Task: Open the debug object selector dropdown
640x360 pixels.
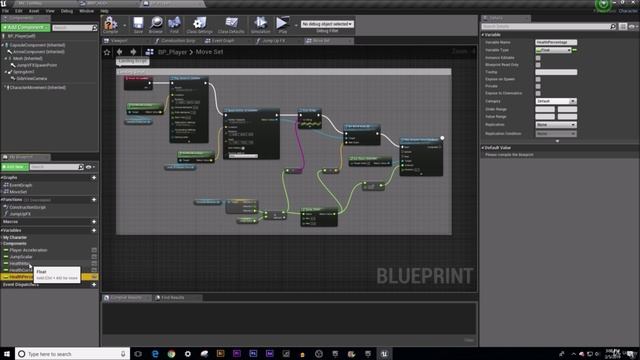Action: pos(327,24)
